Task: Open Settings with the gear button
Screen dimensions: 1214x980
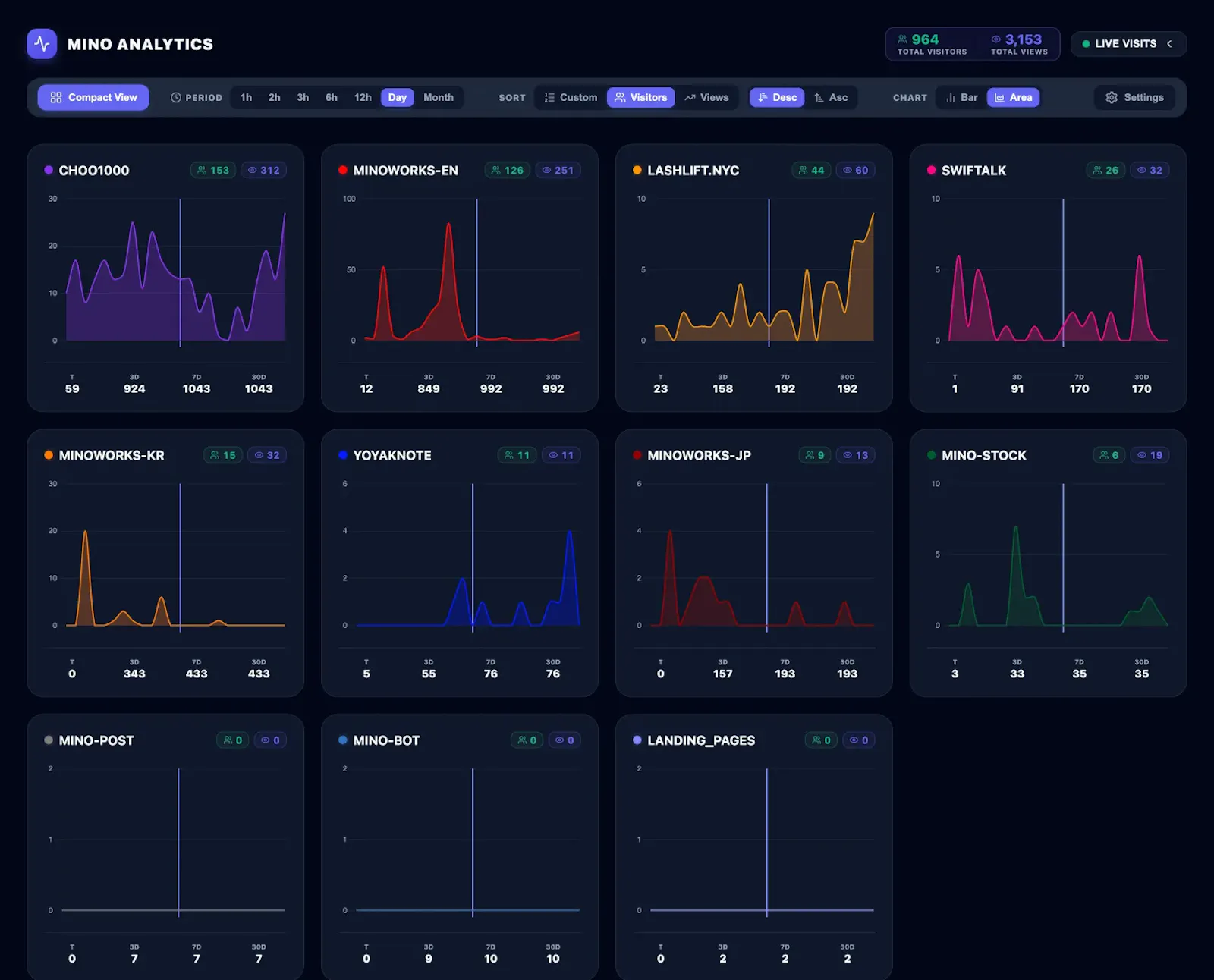Action: pos(1134,97)
